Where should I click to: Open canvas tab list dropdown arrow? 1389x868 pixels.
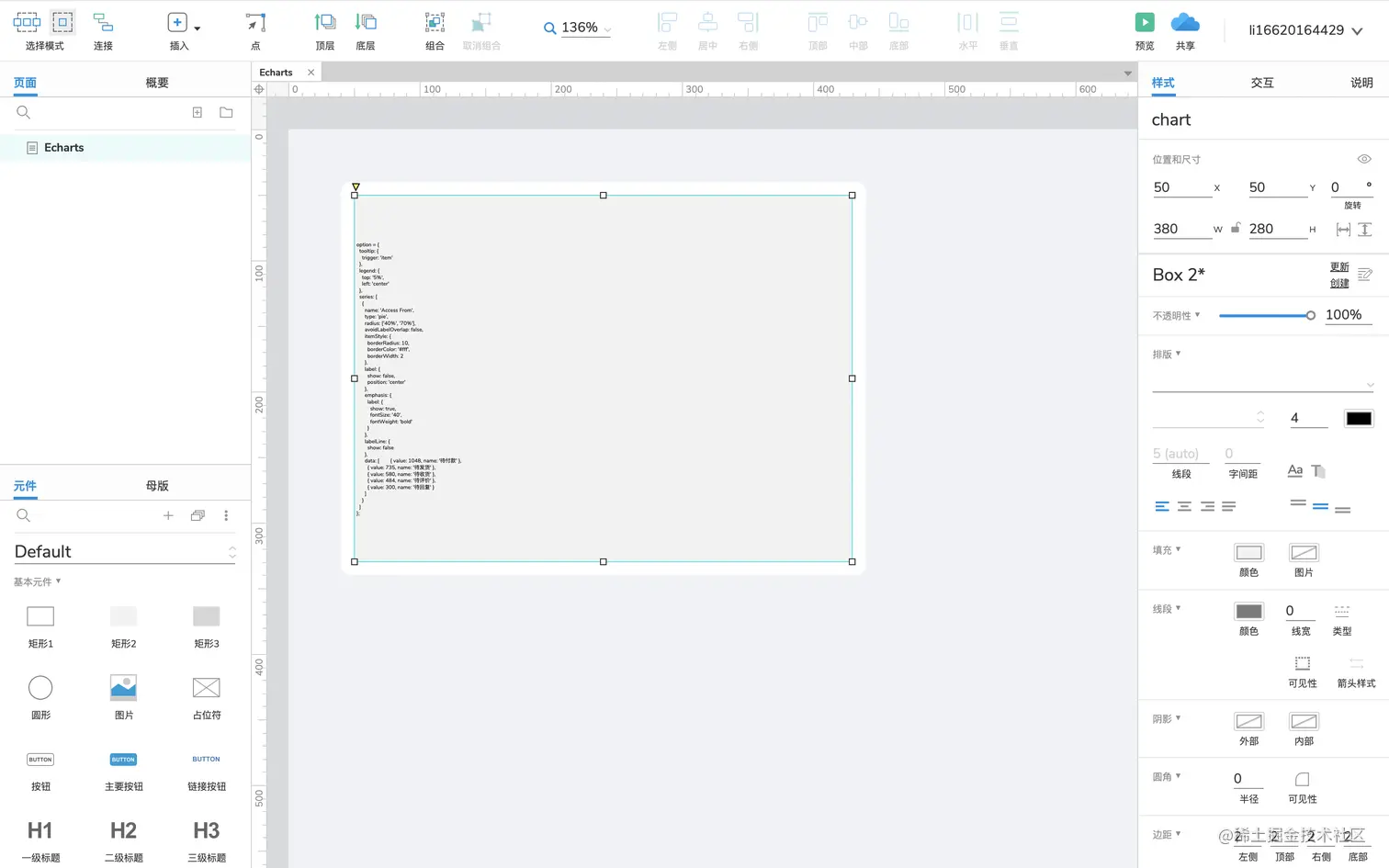click(x=1127, y=73)
